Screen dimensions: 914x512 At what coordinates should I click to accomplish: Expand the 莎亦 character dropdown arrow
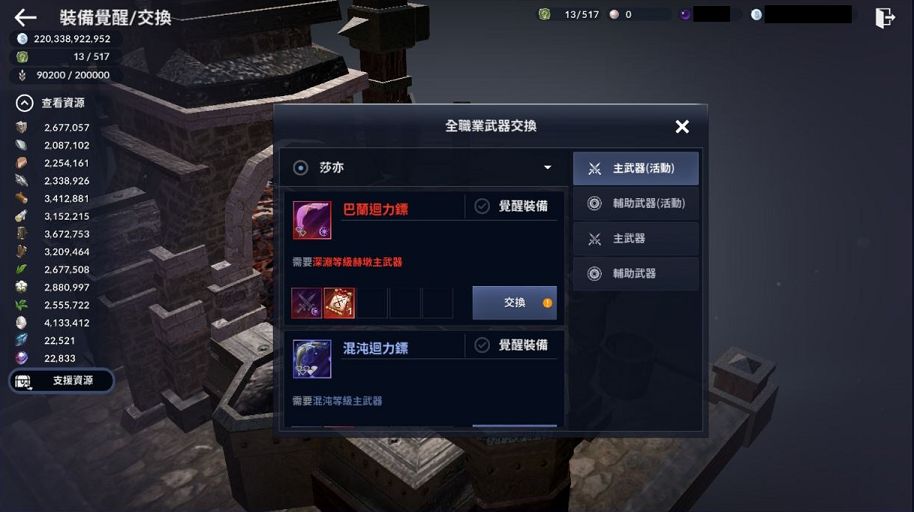[x=547, y=167]
